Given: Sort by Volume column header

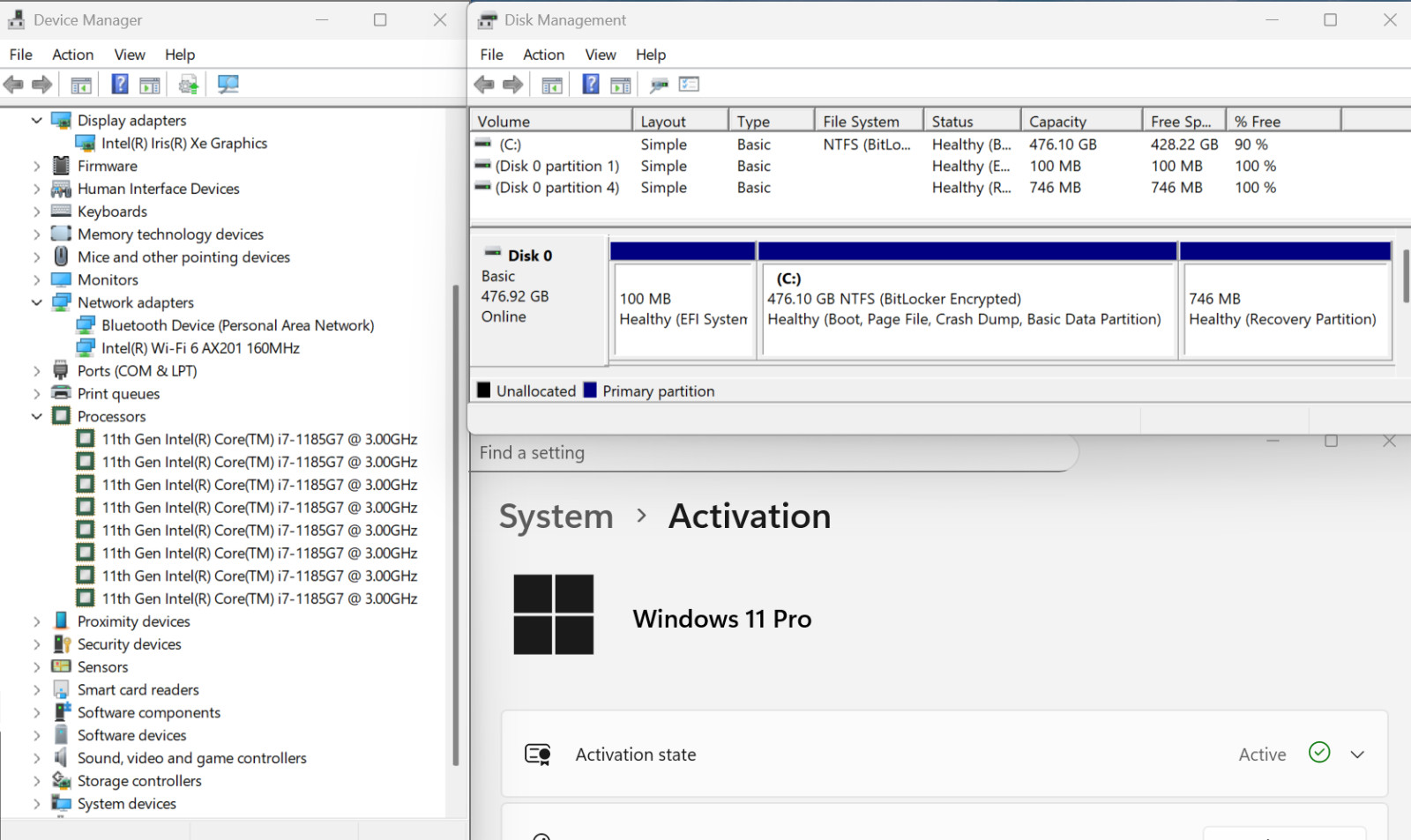Looking at the screenshot, I should [x=551, y=121].
